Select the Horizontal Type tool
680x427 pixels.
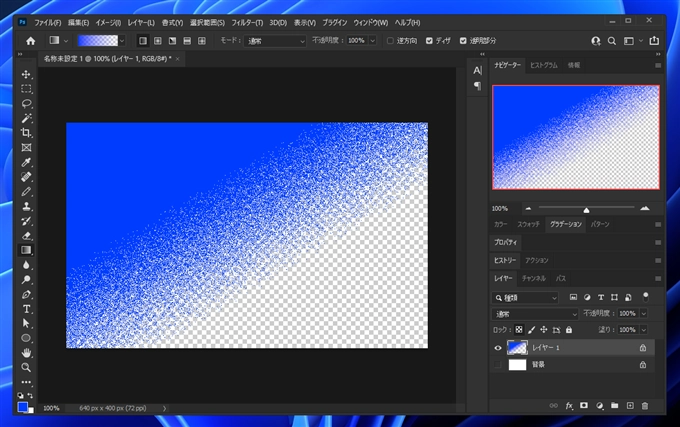point(26,309)
